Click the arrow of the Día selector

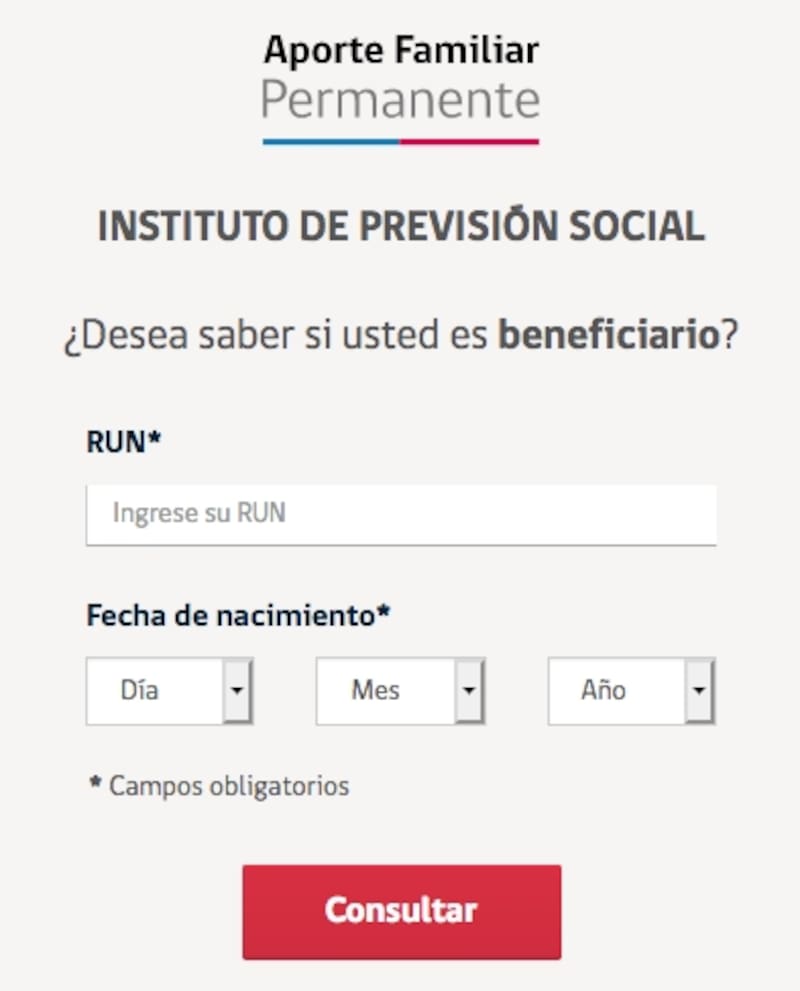(237, 690)
